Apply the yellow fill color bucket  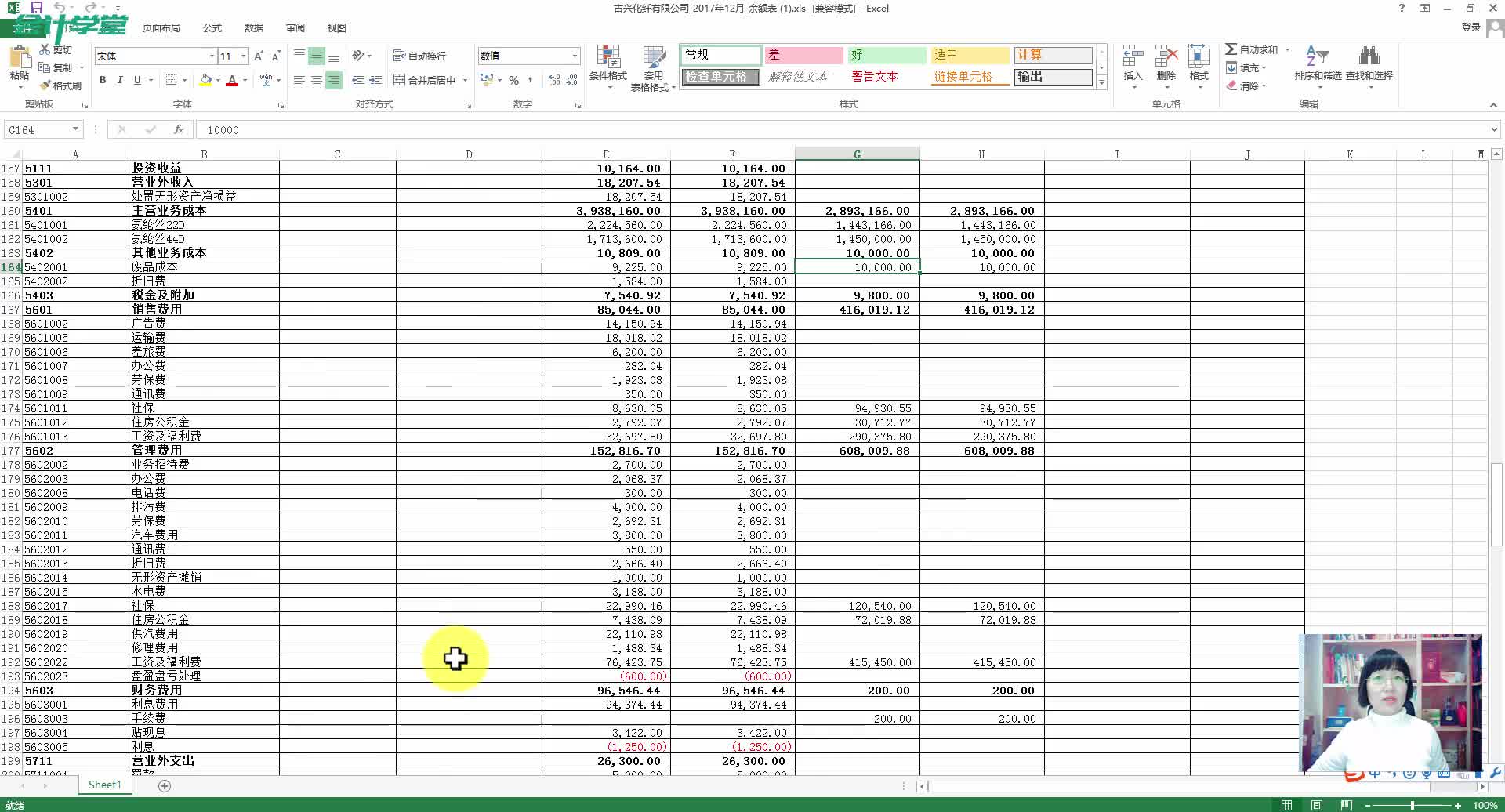[x=205, y=80]
